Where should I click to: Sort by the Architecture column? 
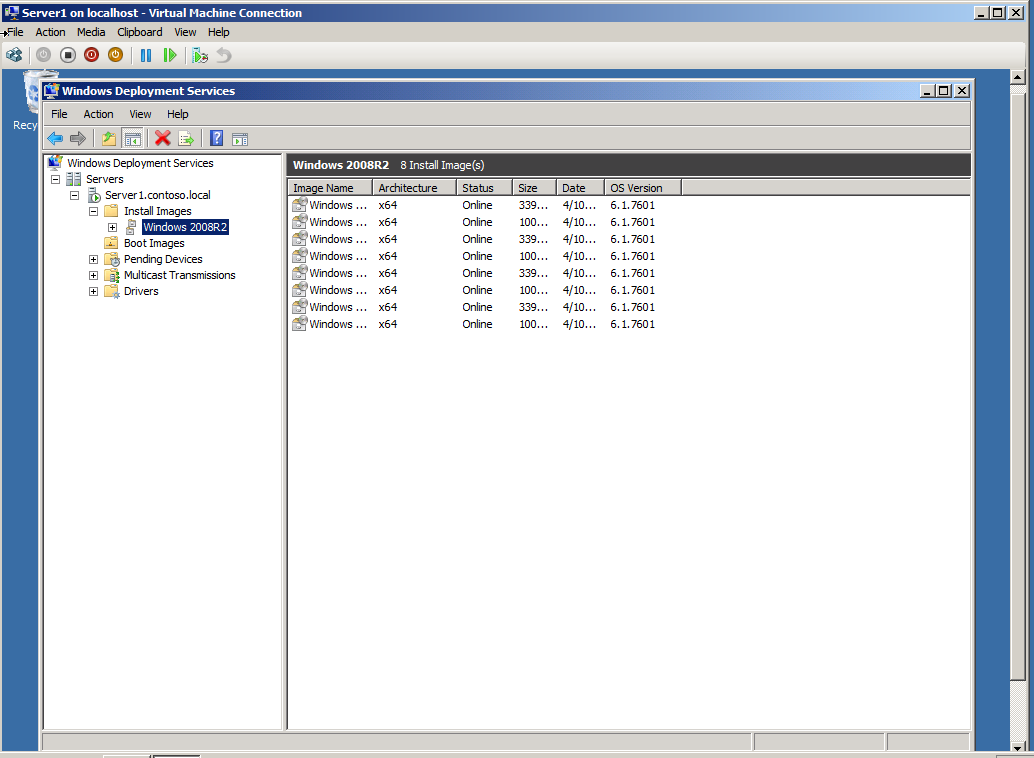415,188
